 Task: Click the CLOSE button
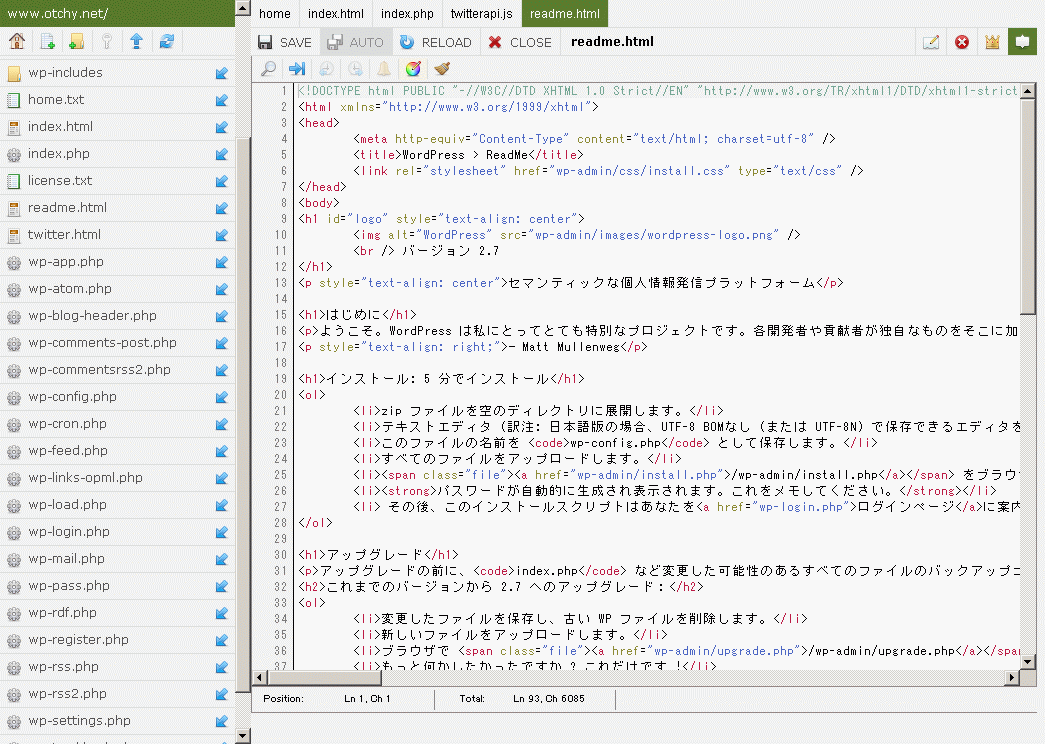pyautogui.click(x=520, y=42)
